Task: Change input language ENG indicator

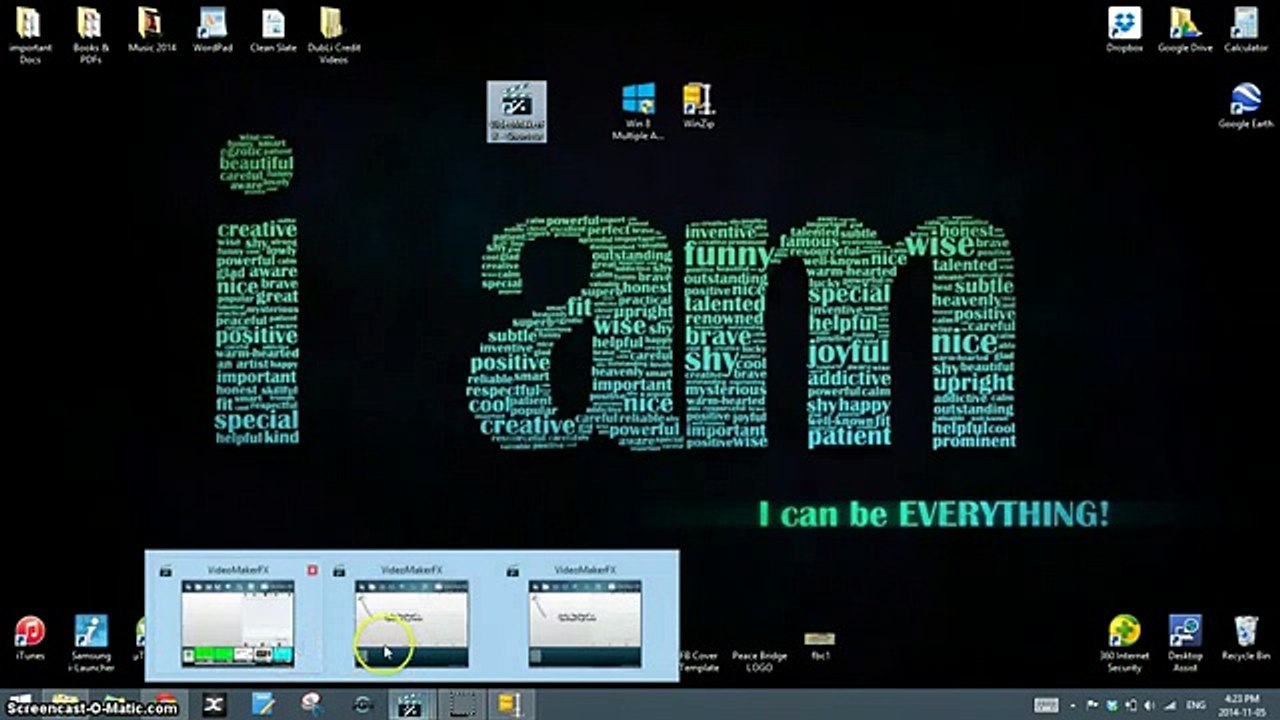Action: pos(1195,705)
